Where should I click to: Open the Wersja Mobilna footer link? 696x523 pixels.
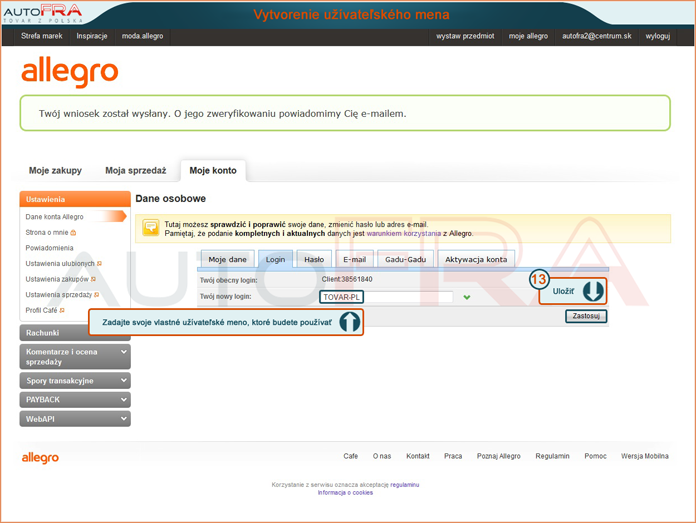point(645,456)
